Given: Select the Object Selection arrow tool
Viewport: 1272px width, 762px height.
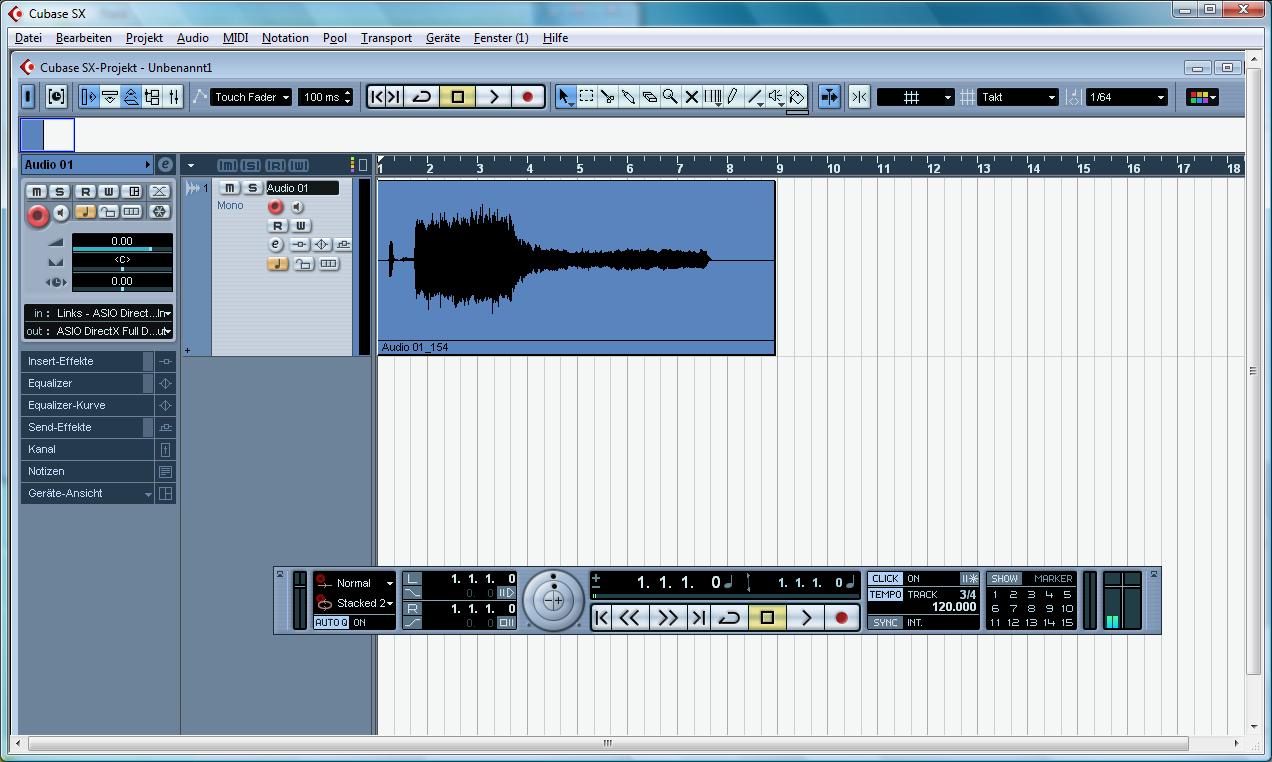Looking at the screenshot, I should [565, 97].
